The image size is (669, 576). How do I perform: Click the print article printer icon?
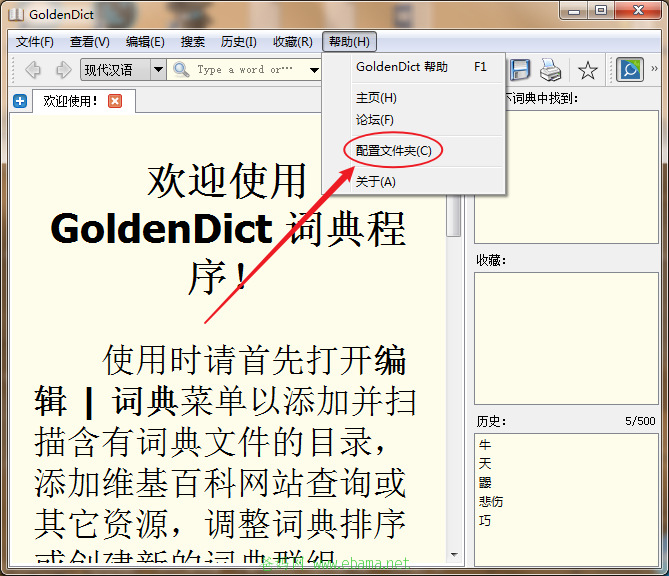click(551, 70)
